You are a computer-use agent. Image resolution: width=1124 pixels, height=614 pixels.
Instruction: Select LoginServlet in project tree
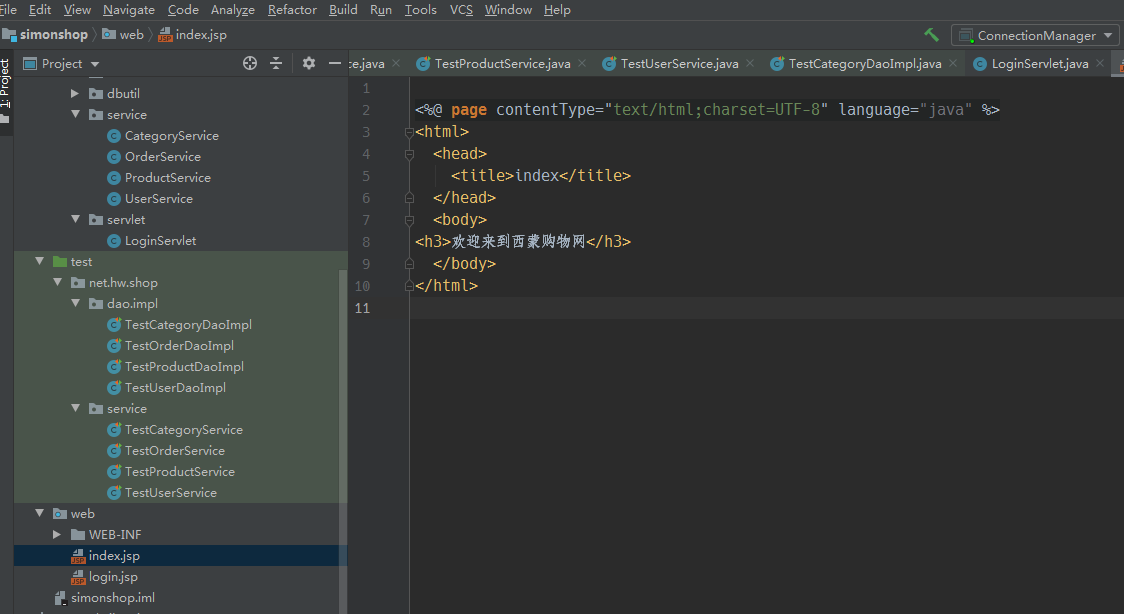click(x=160, y=241)
